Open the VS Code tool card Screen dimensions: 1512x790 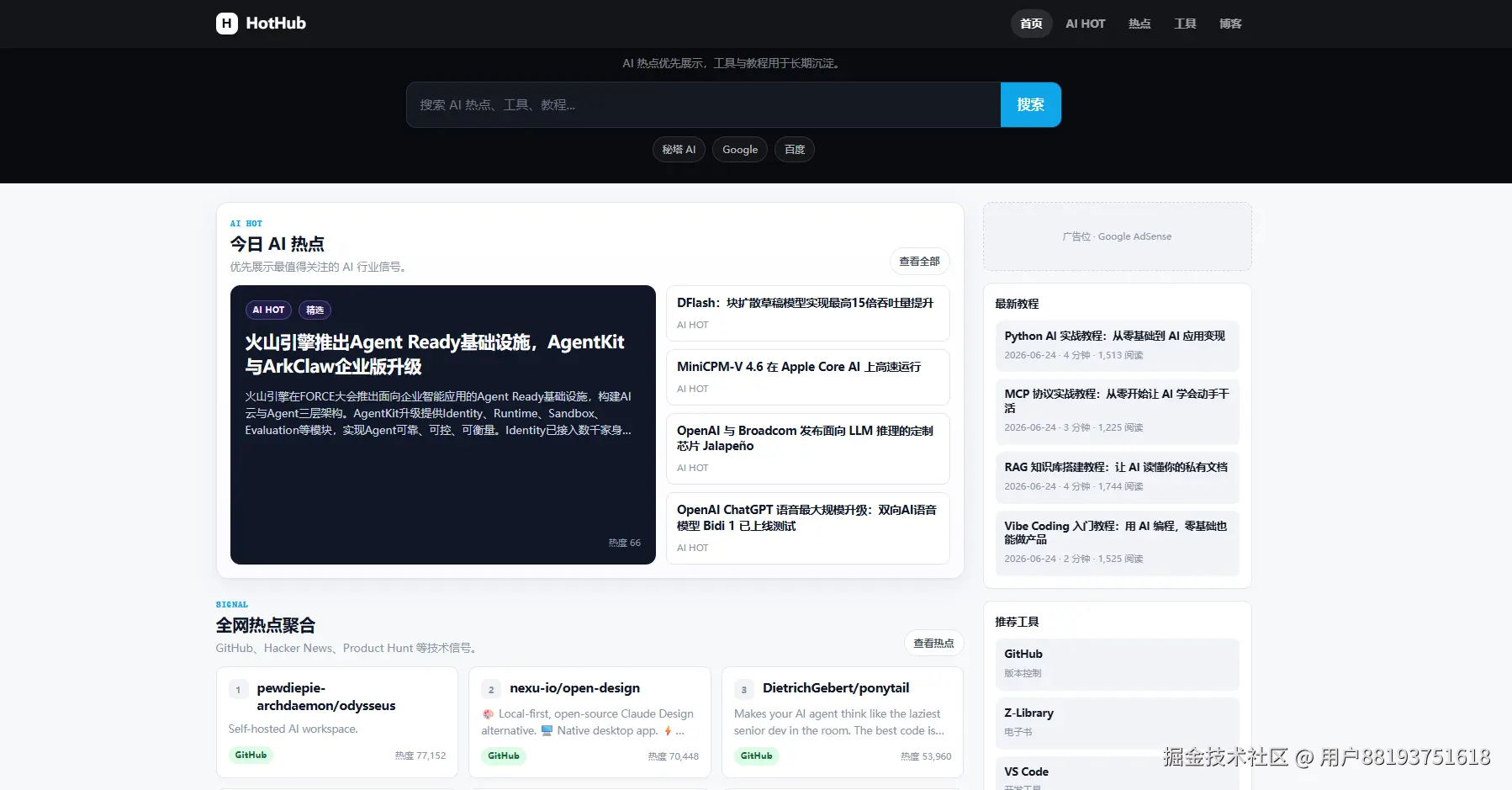pyautogui.click(x=1117, y=774)
